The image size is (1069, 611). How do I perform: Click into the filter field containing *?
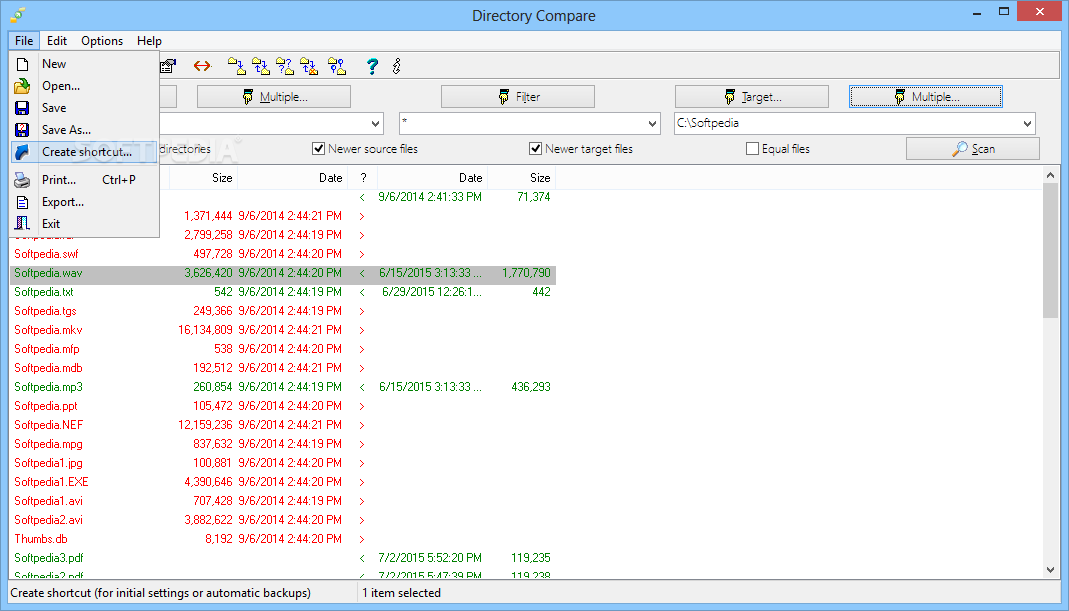(x=522, y=123)
